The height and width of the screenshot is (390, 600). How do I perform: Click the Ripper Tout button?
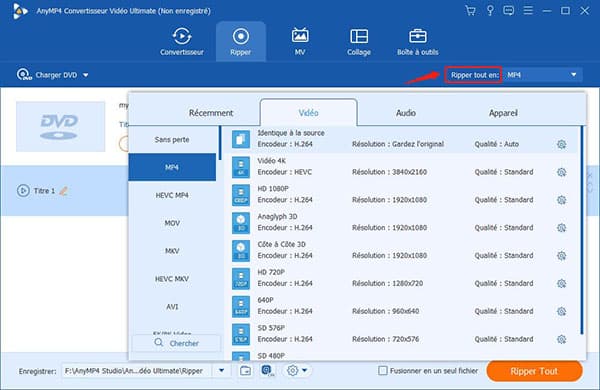click(x=534, y=371)
